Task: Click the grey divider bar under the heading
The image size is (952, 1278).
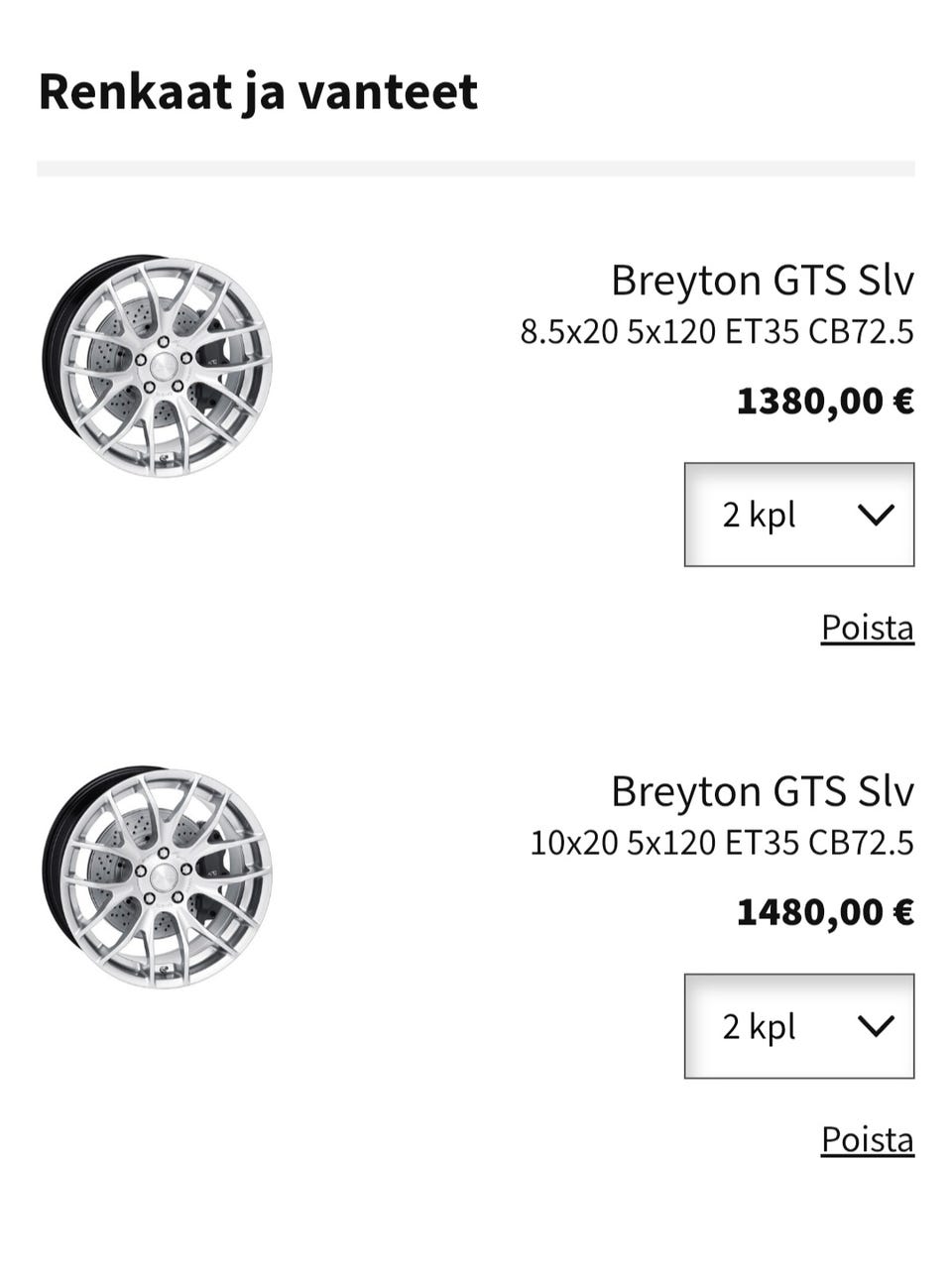Action: point(476,169)
